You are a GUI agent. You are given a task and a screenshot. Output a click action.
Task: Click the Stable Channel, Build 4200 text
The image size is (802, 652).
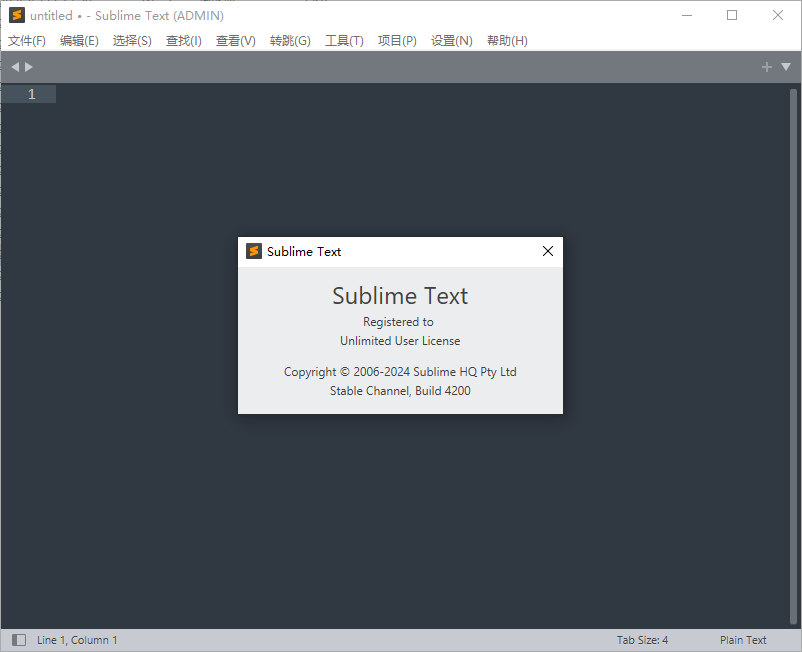(x=400, y=390)
